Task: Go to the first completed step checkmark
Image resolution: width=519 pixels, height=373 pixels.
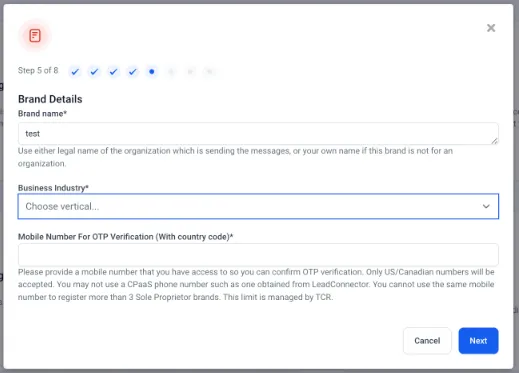Action: (75, 72)
